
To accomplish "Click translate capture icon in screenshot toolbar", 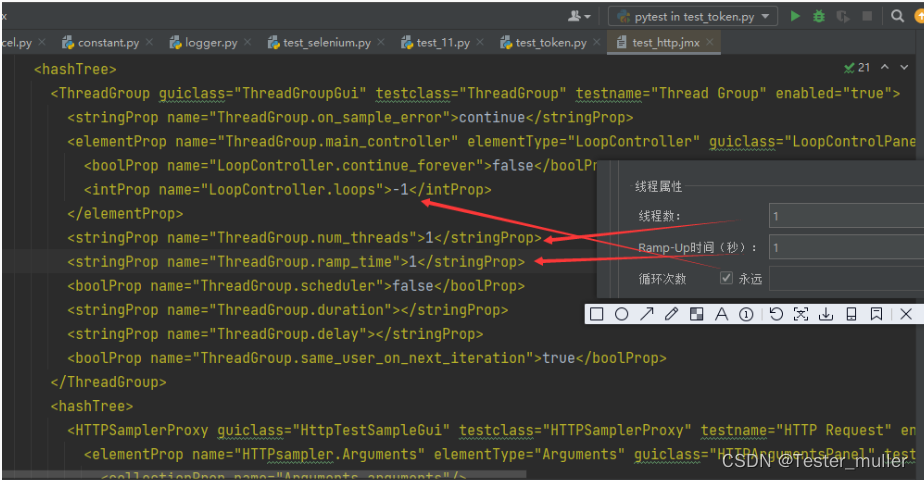I will point(801,315).
